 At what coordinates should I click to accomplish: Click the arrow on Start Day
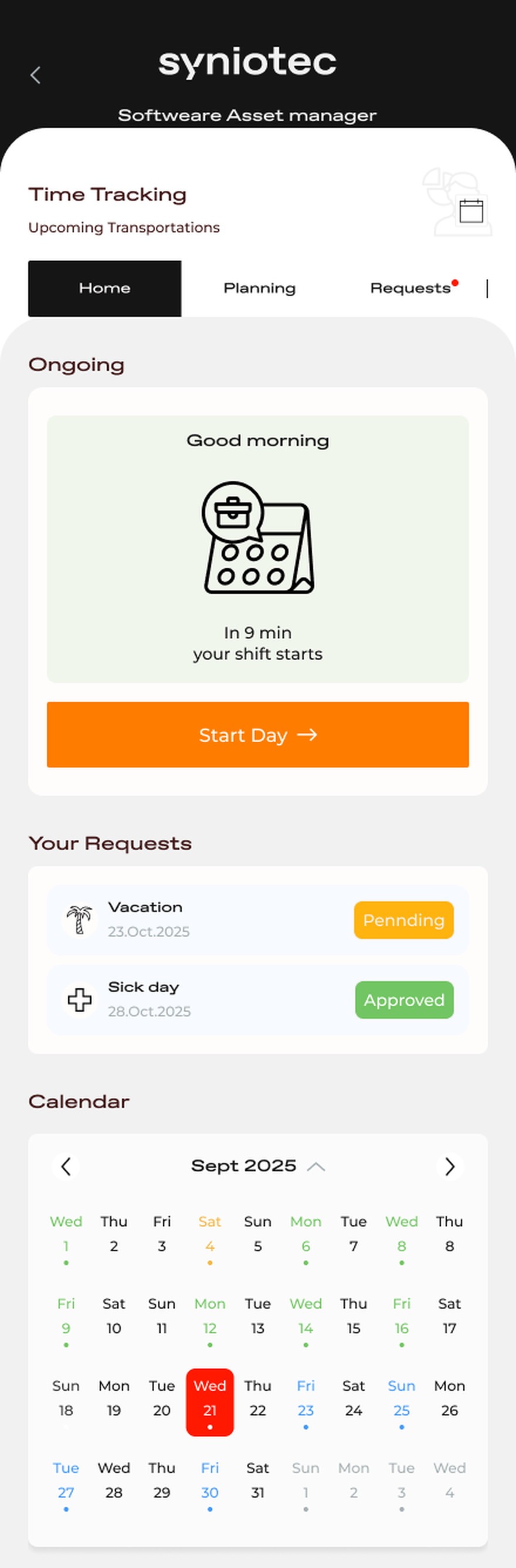tap(307, 735)
